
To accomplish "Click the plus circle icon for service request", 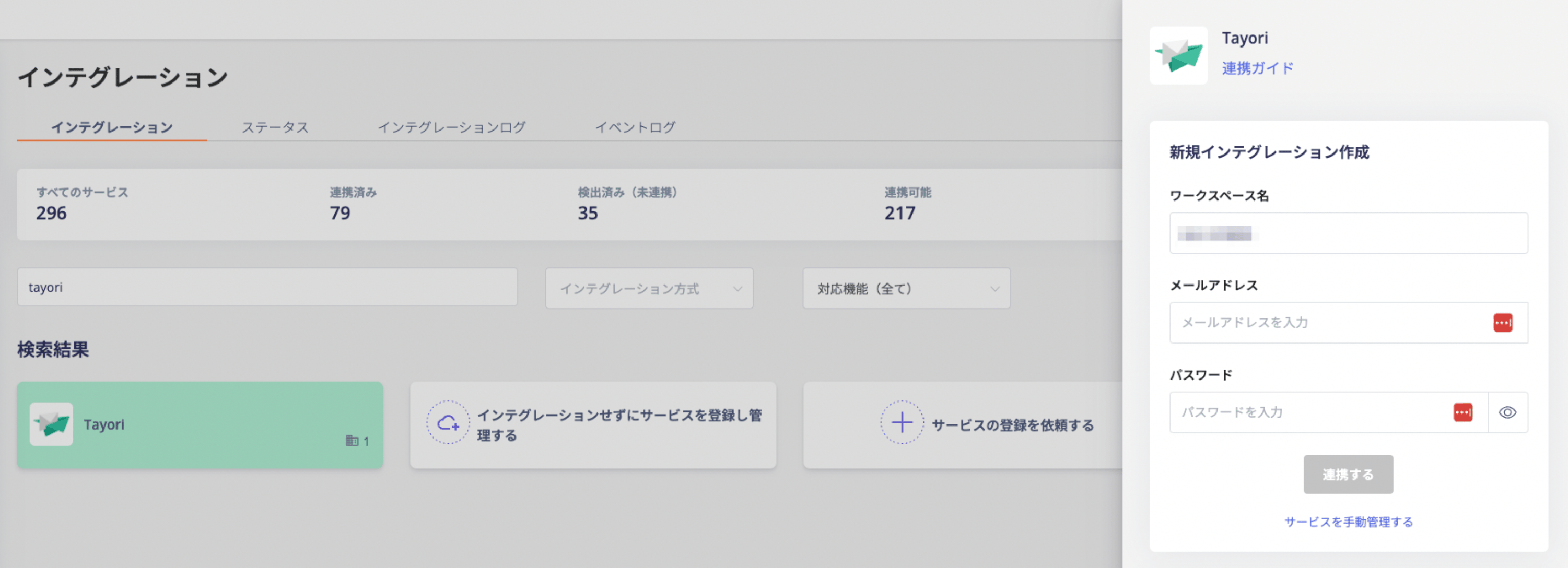I will [902, 423].
